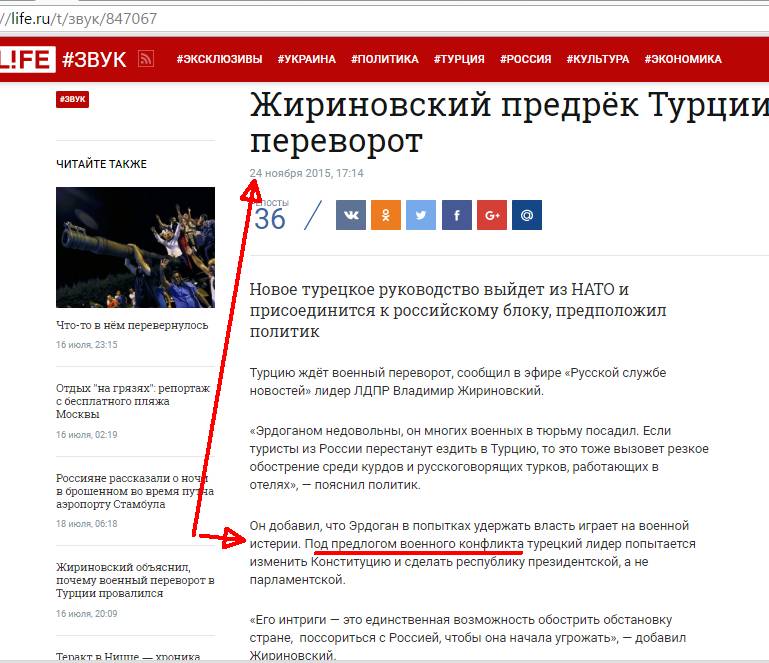Share article via Mail.ru @ icon

tap(527, 215)
